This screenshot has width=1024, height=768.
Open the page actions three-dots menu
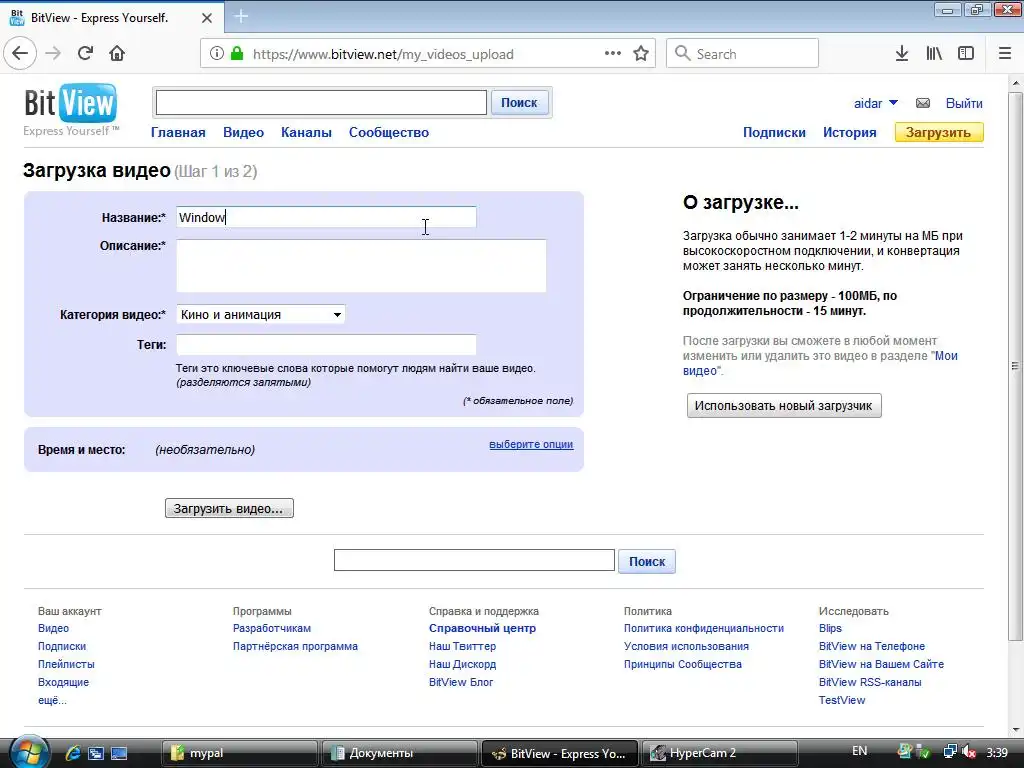[x=613, y=54]
